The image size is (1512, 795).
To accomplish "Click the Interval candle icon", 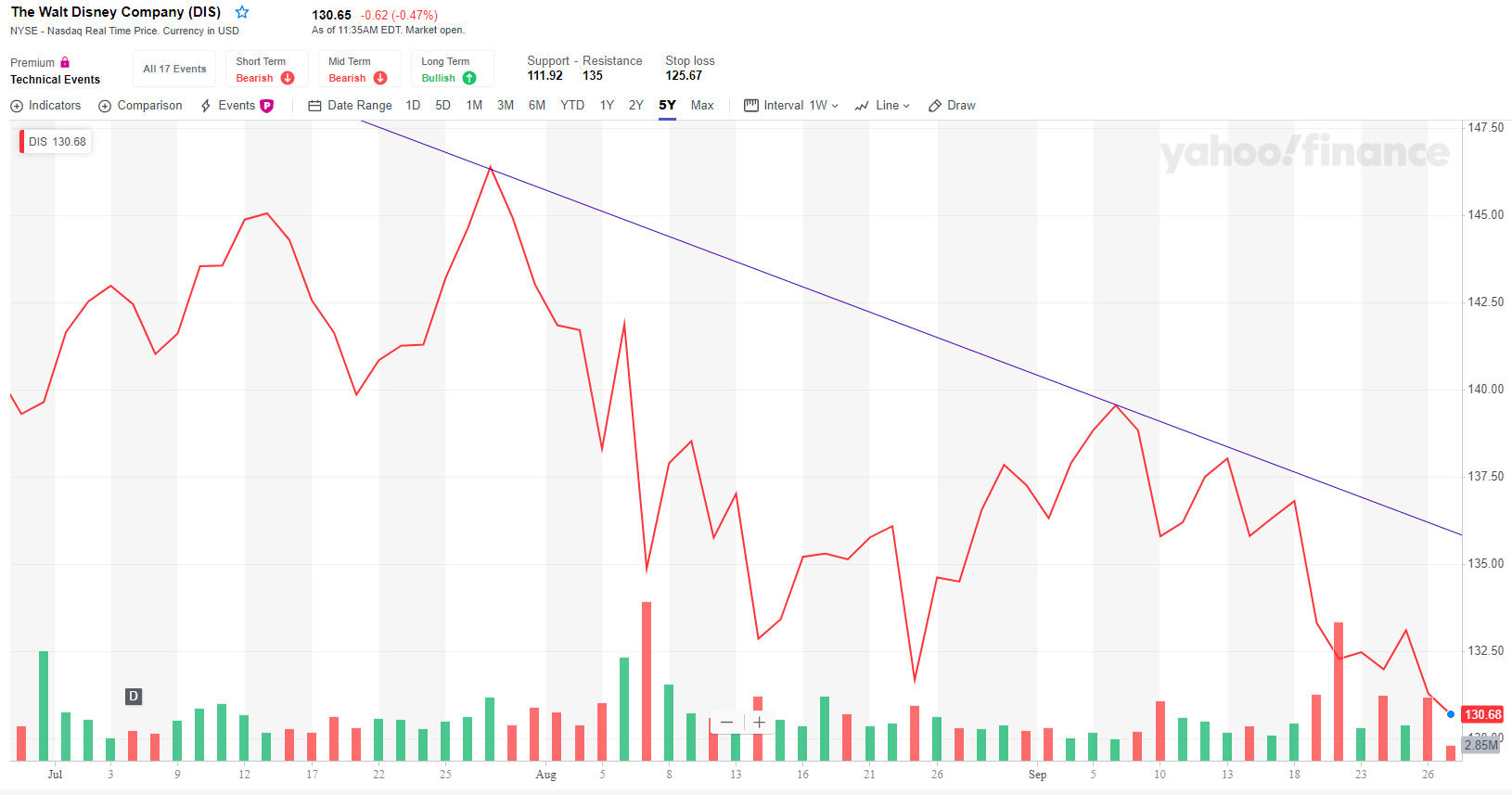I will (x=751, y=106).
